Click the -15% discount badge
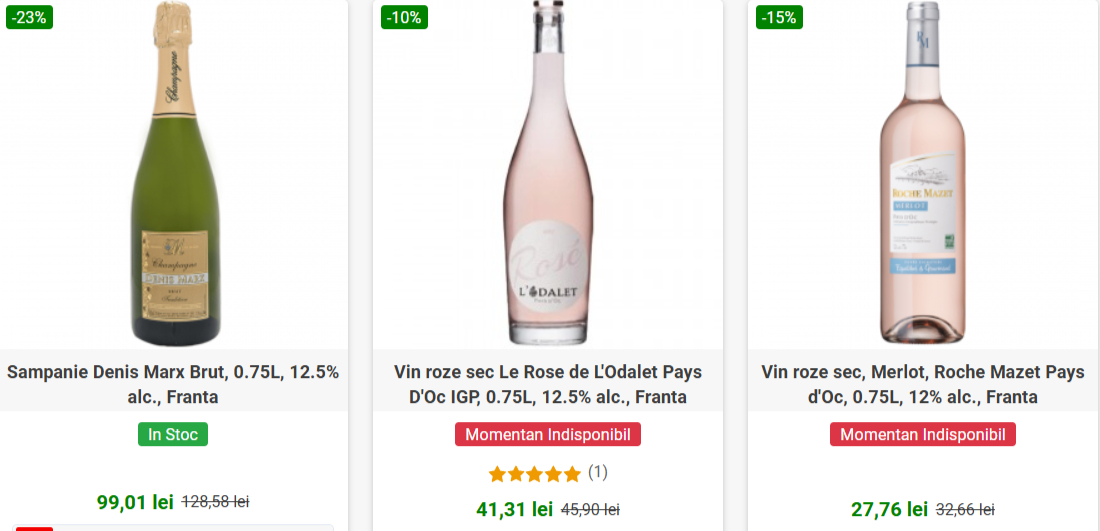The image size is (1100, 531). coord(779,17)
